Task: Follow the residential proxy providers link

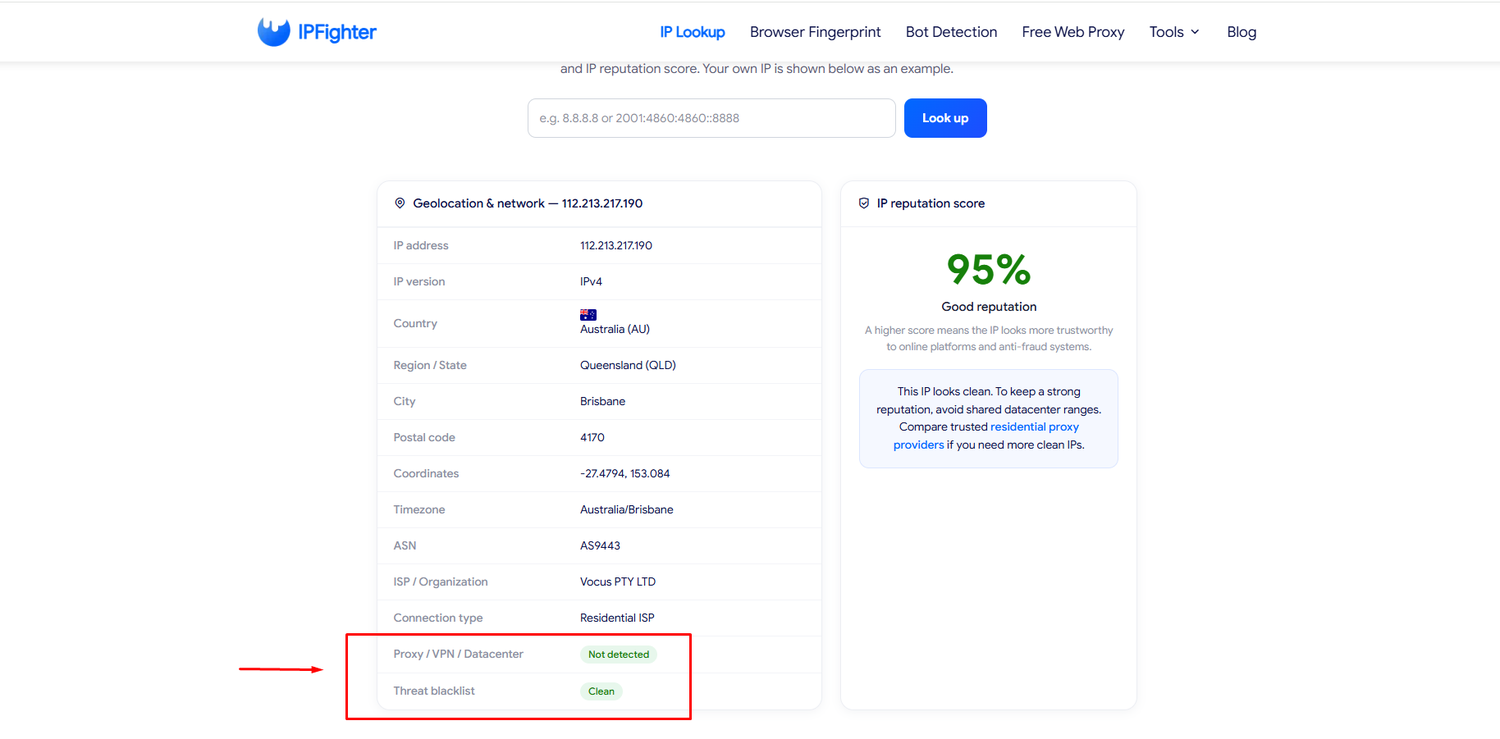Action: point(986,436)
